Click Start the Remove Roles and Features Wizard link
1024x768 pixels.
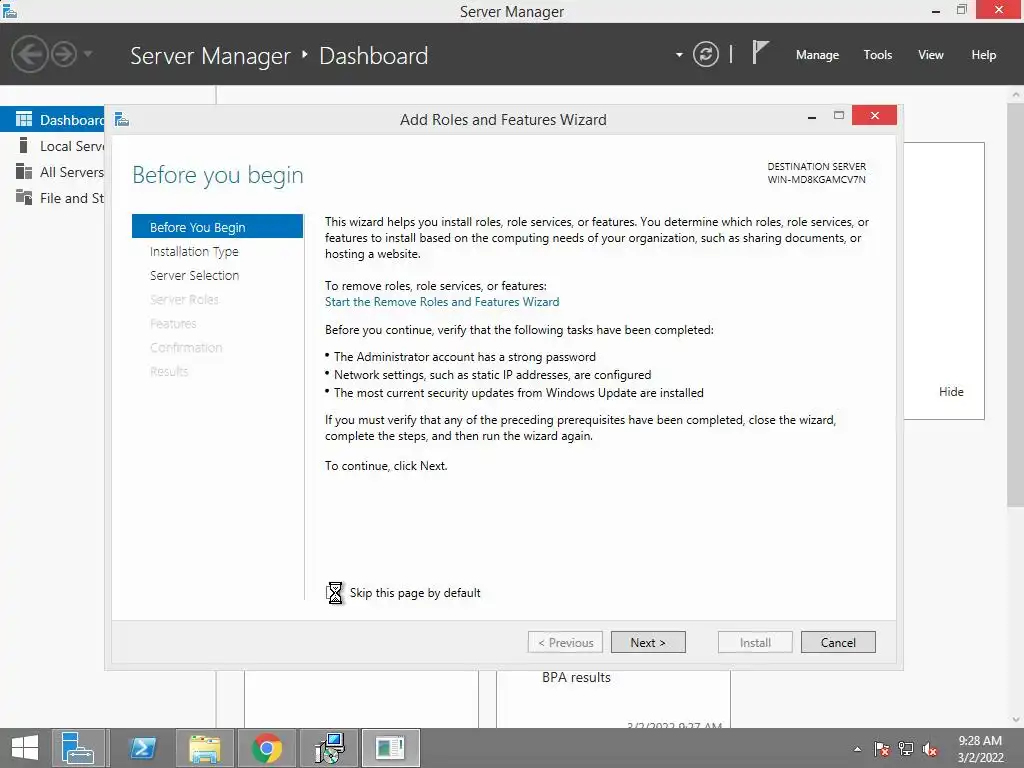(442, 302)
